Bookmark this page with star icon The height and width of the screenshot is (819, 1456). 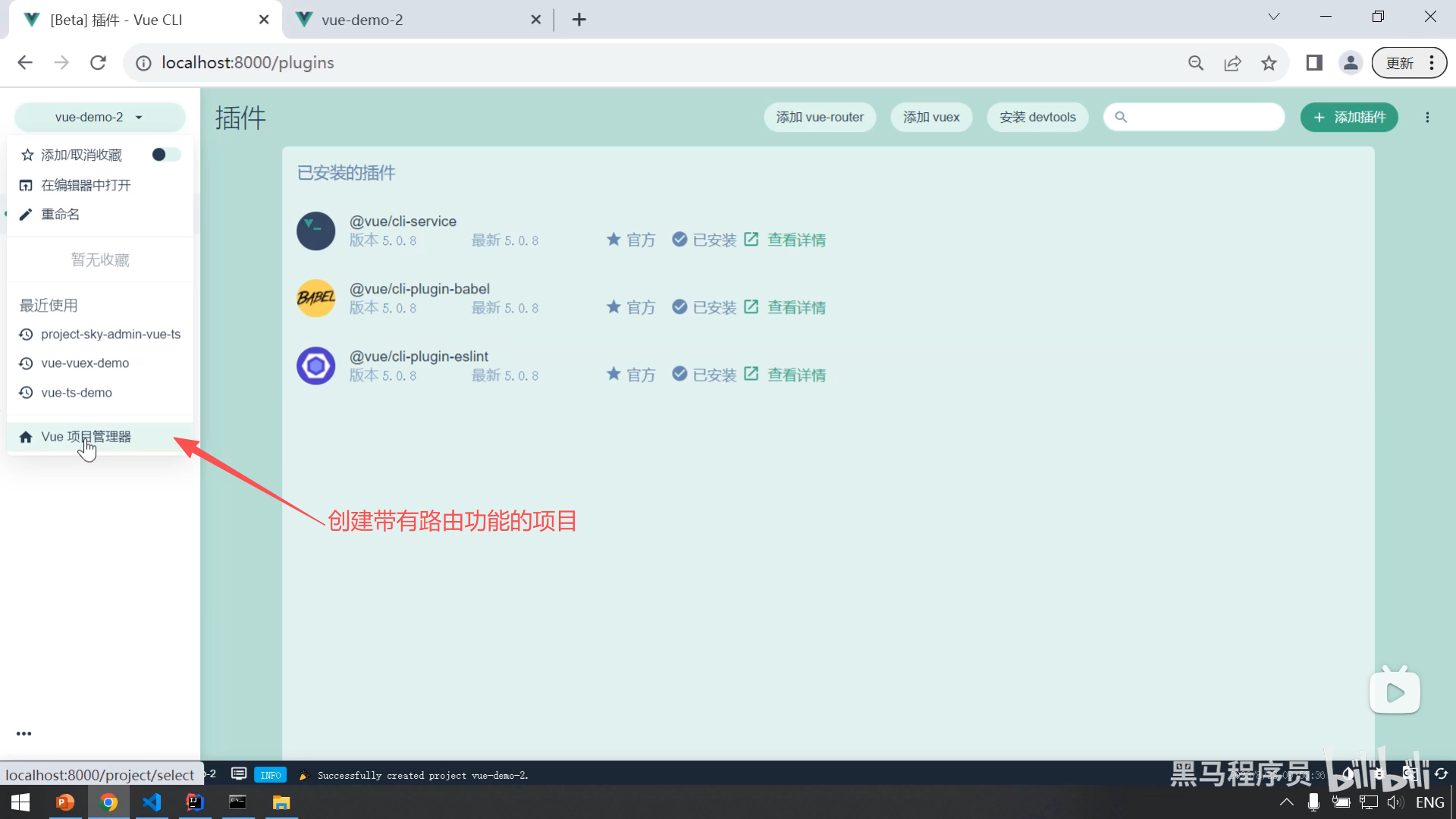tap(1269, 63)
